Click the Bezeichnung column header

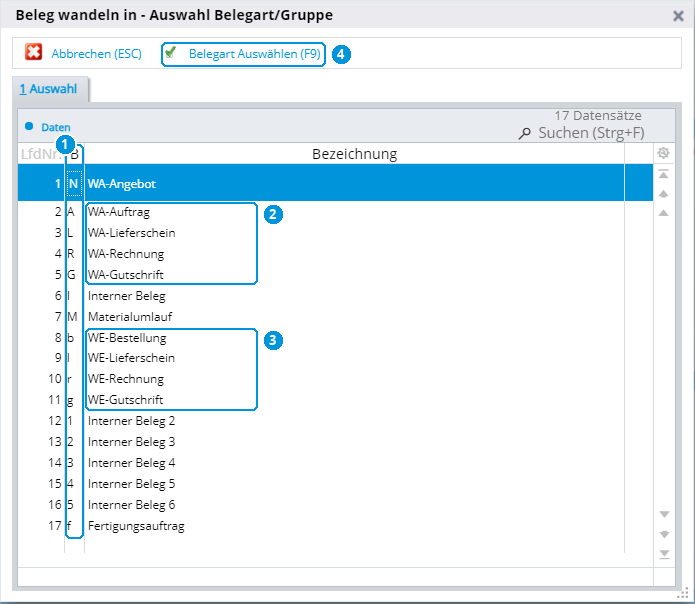tap(354, 154)
